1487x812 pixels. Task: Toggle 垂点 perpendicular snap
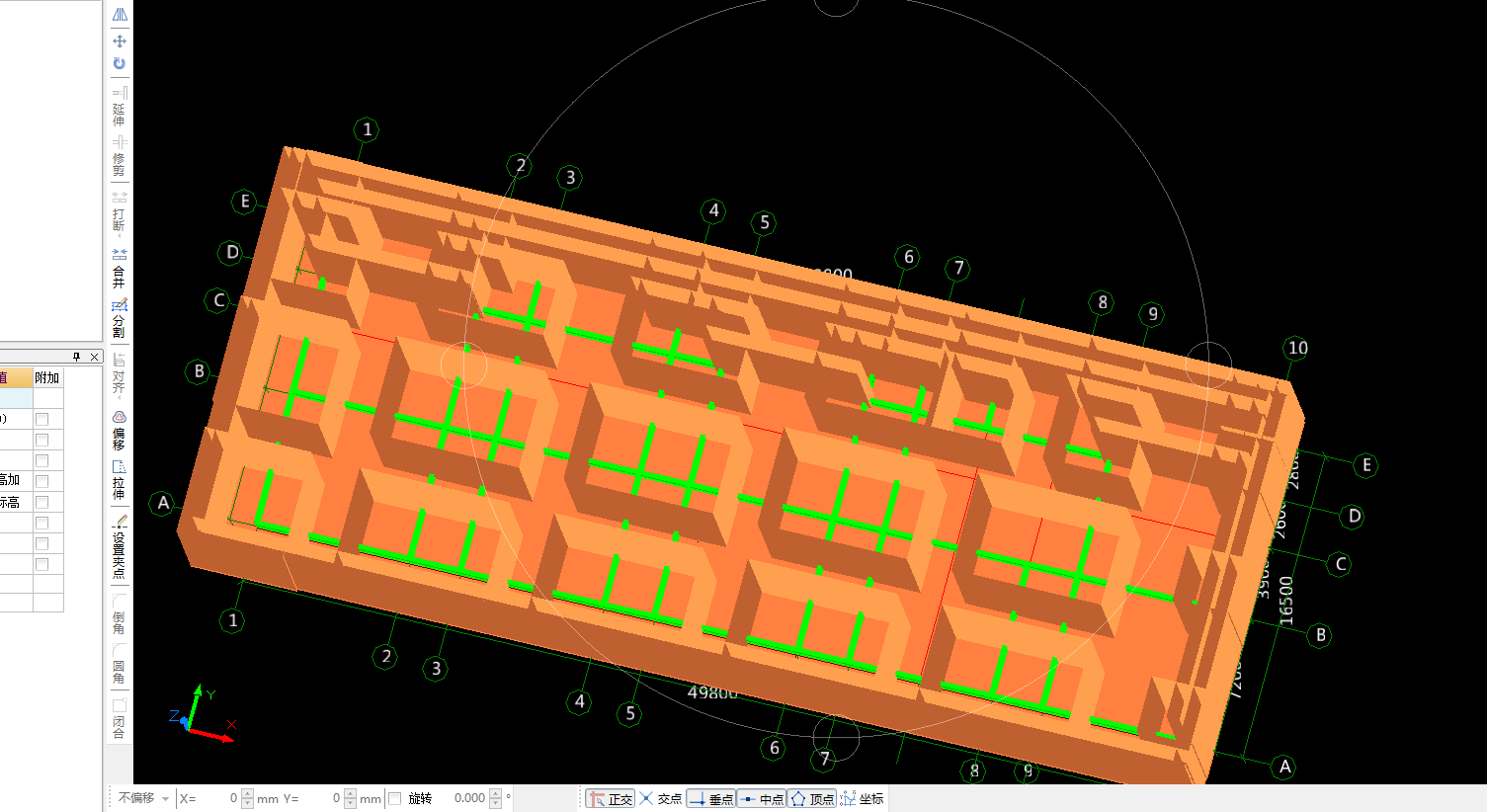pyautogui.click(x=711, y=798)
